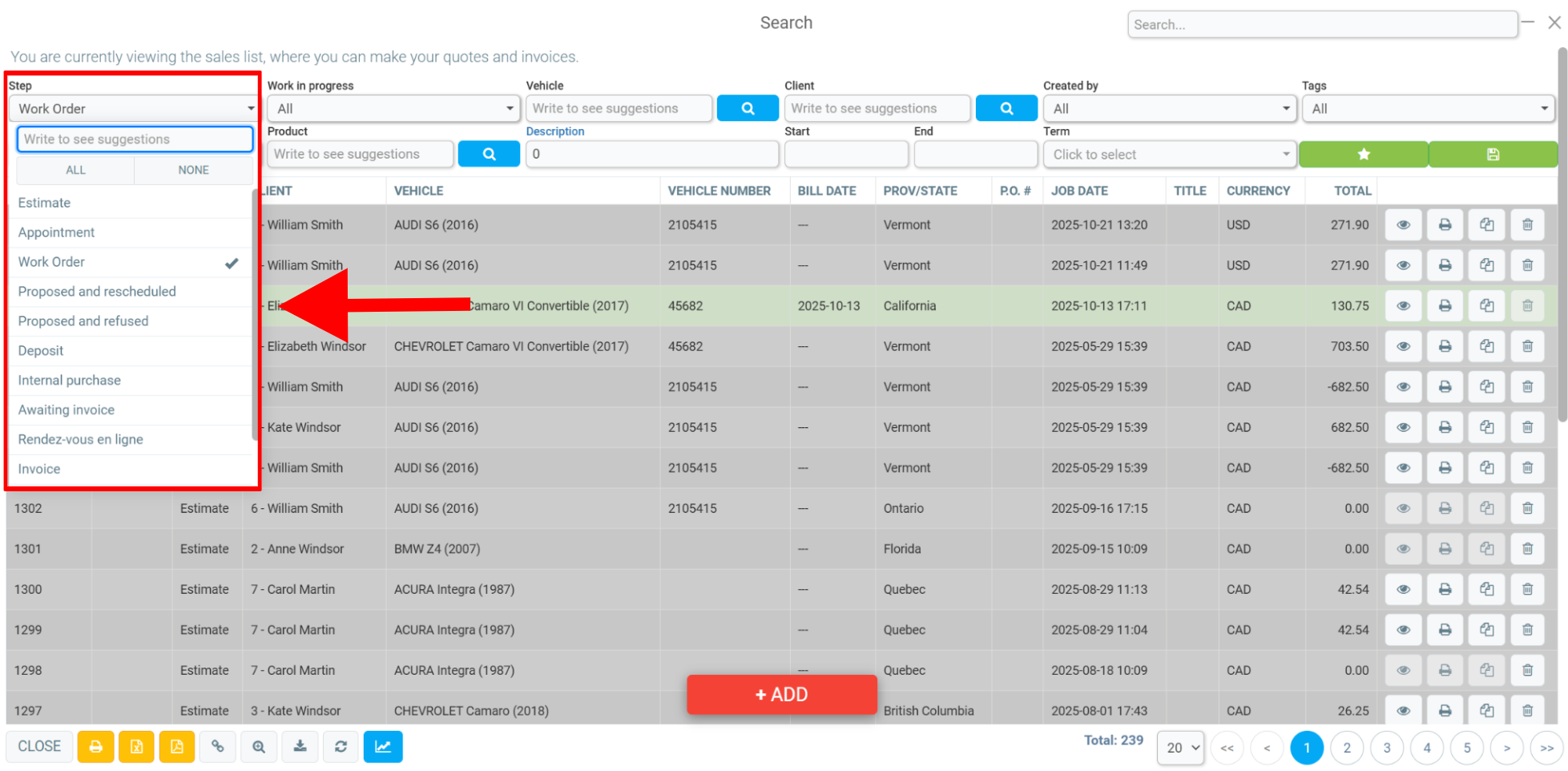Click the link chain icon
The height and width of the screenshot is (771, 1568).
click(217, 747)
